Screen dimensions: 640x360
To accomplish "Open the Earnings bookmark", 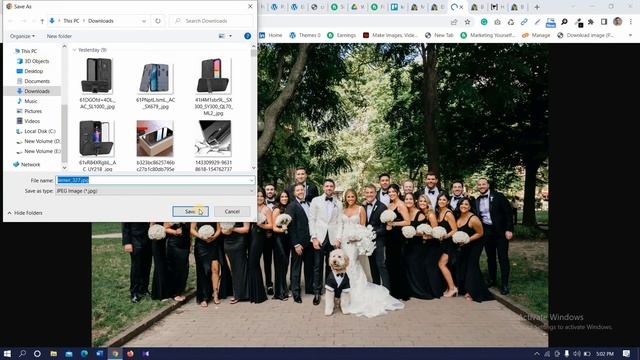I will click(342, 36).
